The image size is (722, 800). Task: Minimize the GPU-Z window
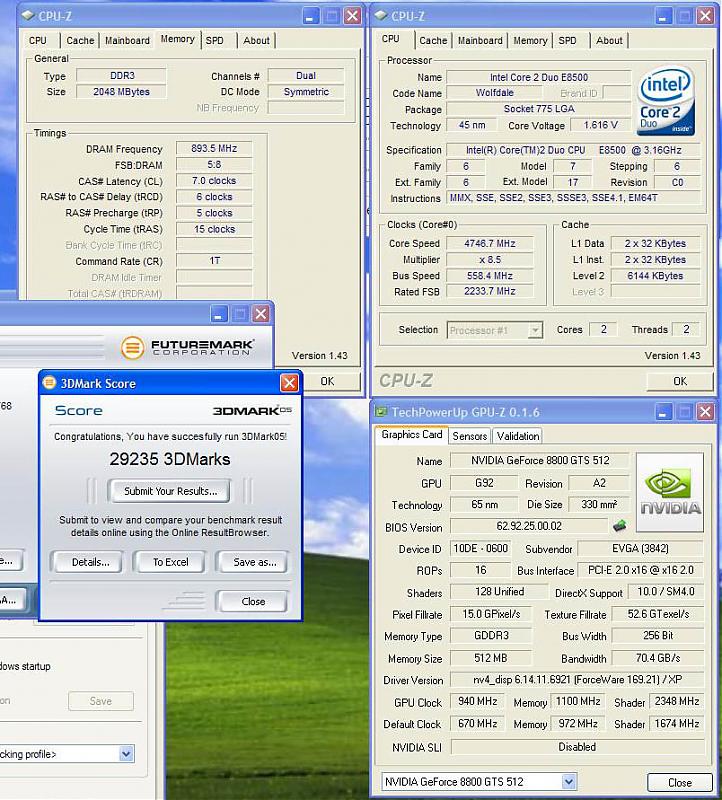coord(662,412)
